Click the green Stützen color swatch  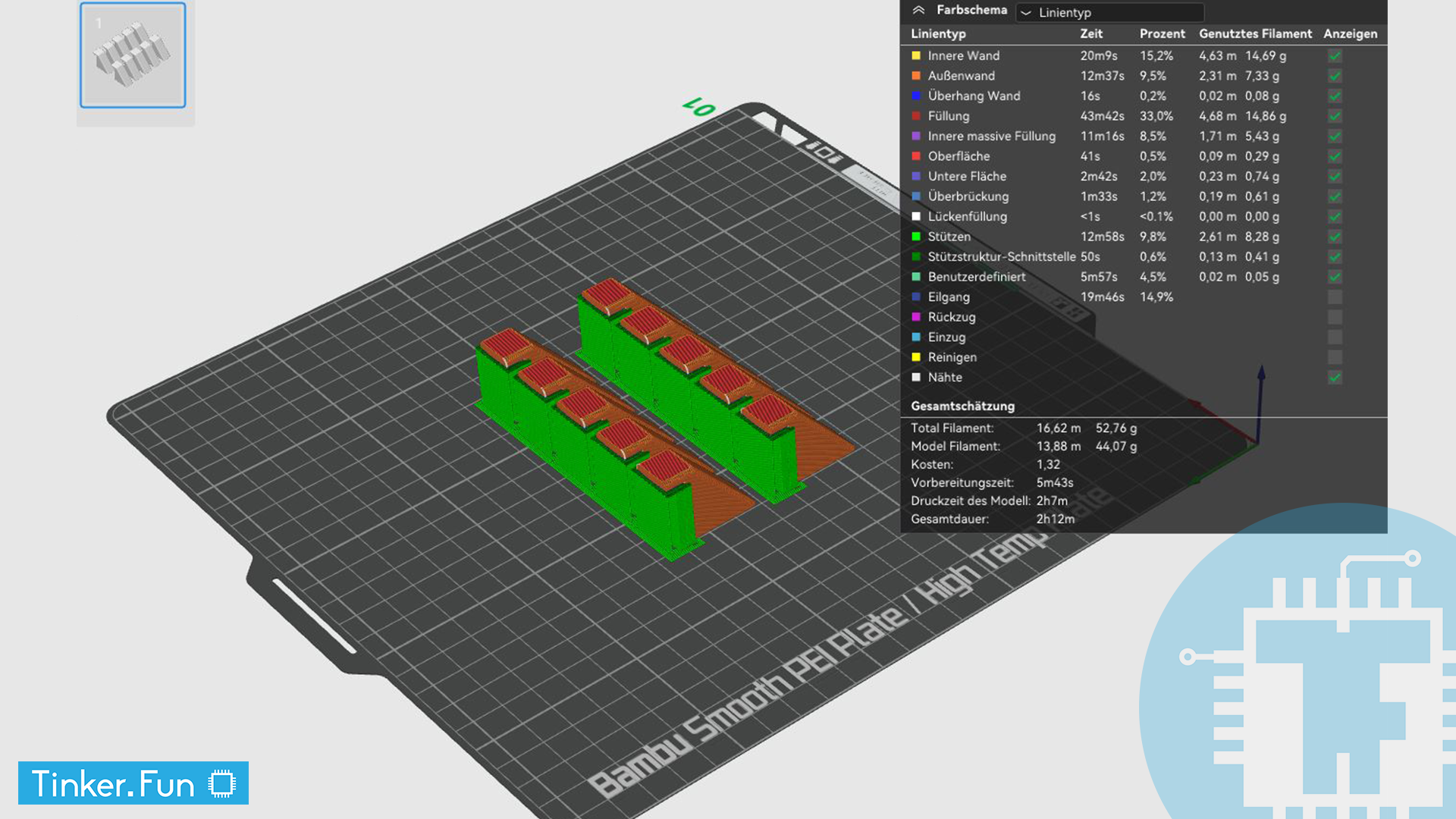916,237
